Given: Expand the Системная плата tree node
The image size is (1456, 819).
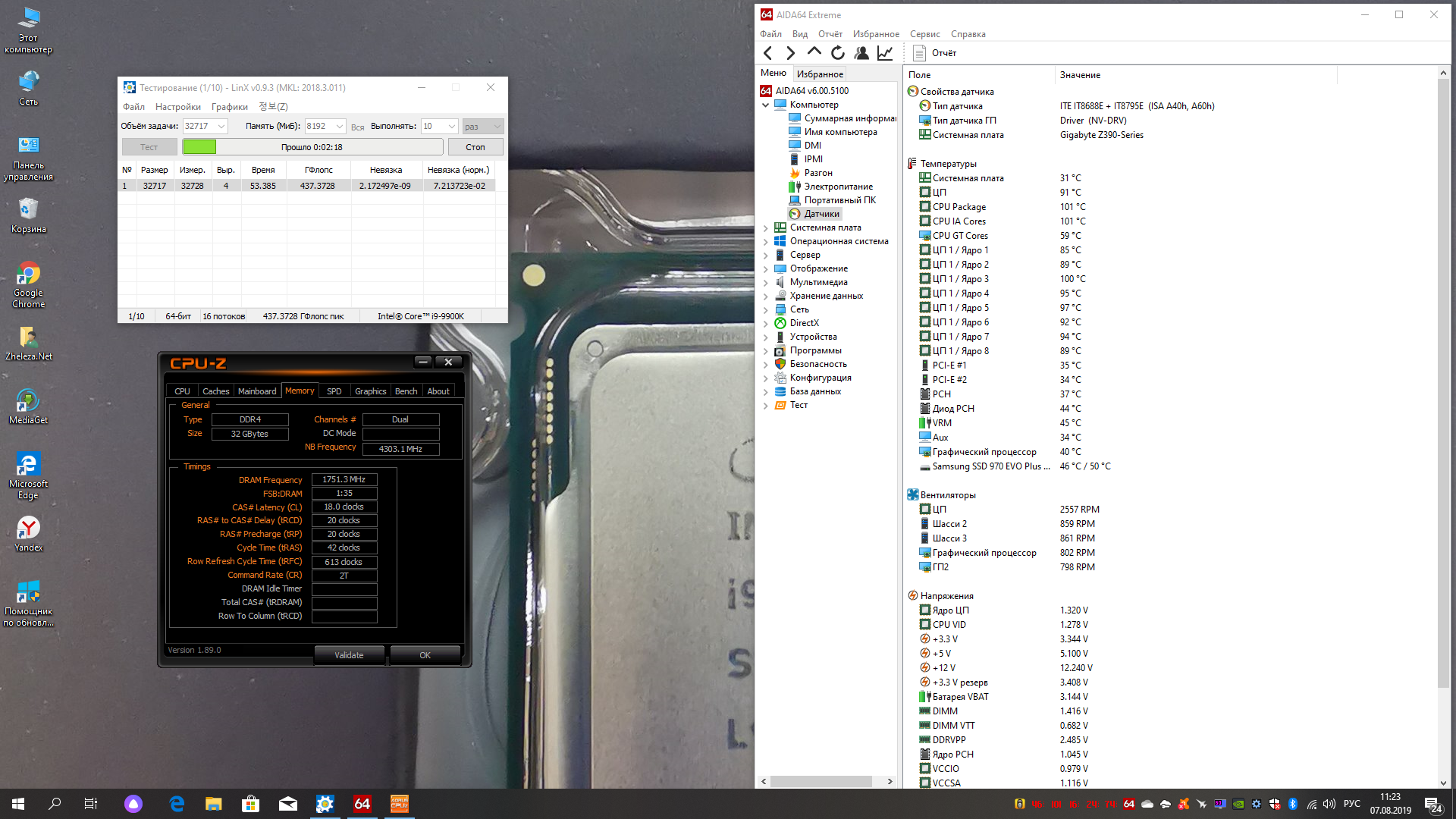Looking at the screenshot, I should pos(765,227).
